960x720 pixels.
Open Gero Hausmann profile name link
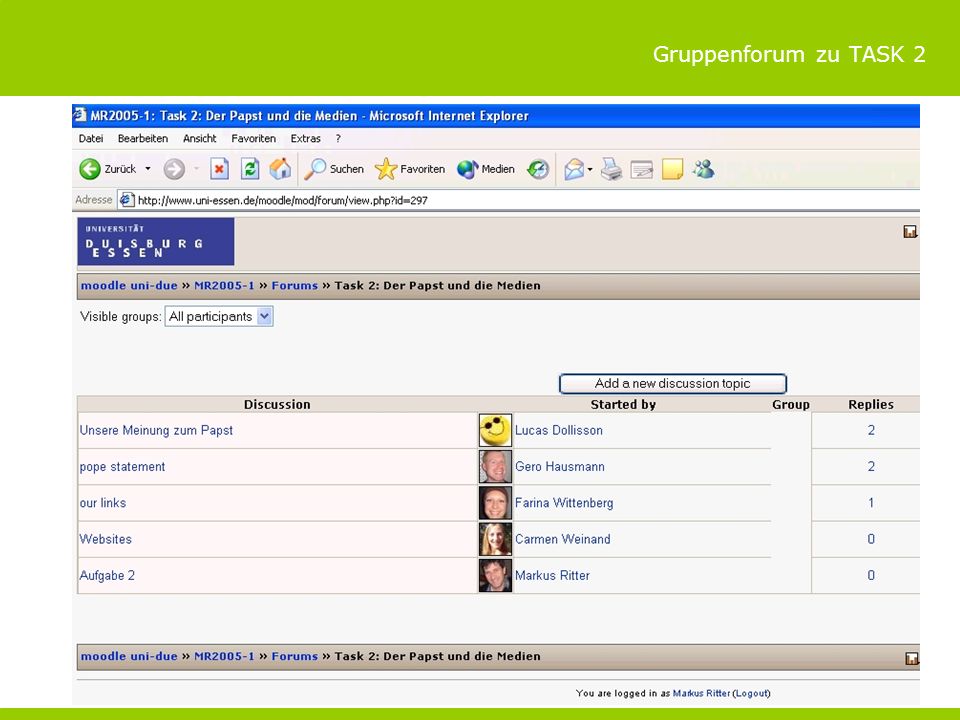(x=560, y=467)
